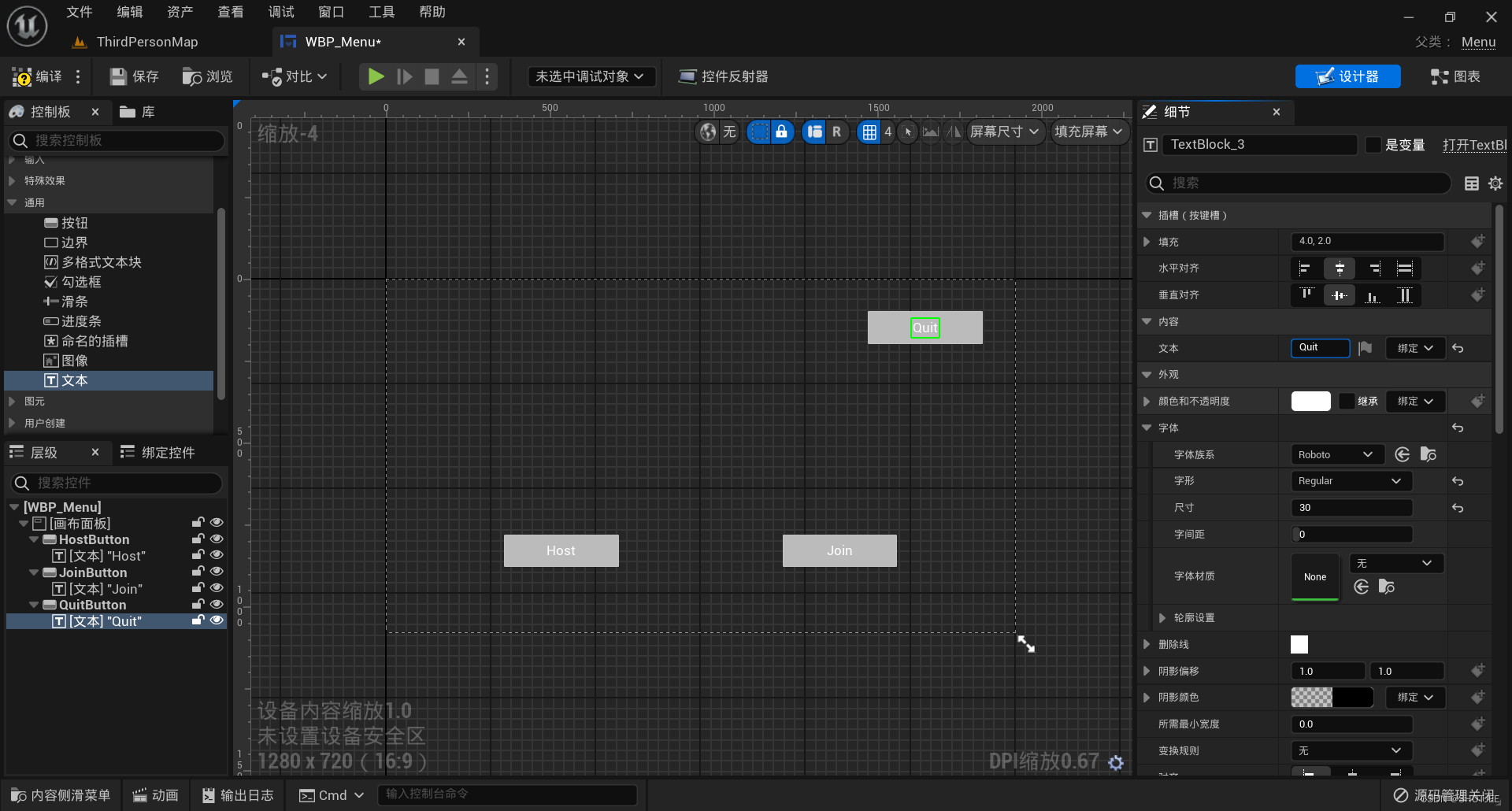Switch to Designer mode
Image resolution: width=1512 pixels, height=811 pixels.
1347,76
